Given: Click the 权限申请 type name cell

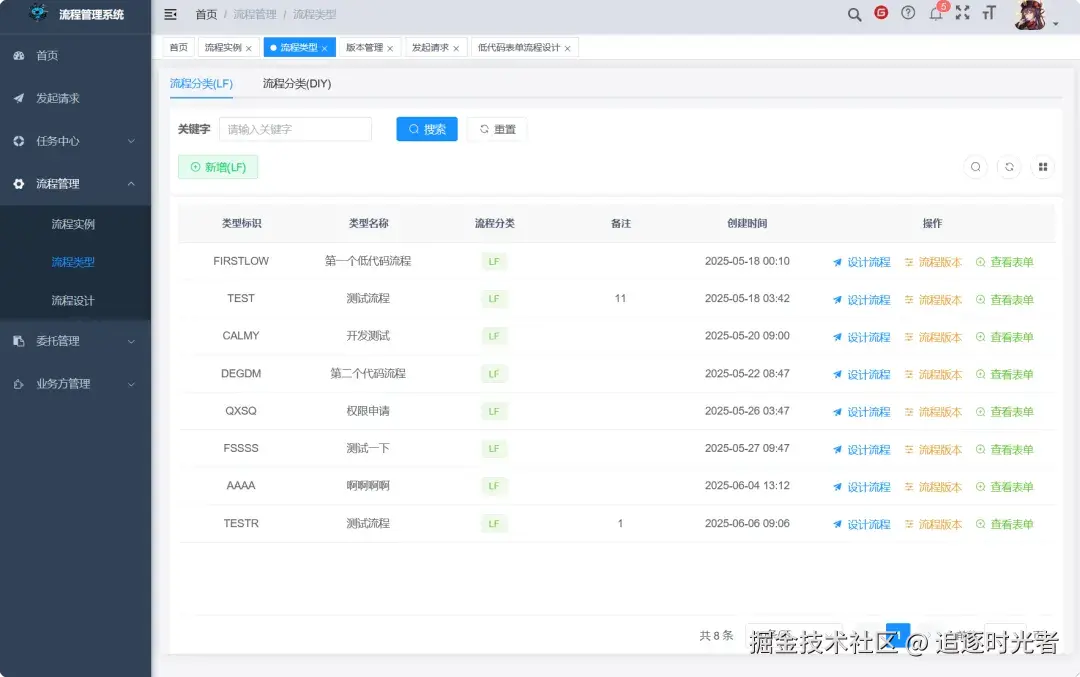Looking at the screenshot, I should point(368,410).
